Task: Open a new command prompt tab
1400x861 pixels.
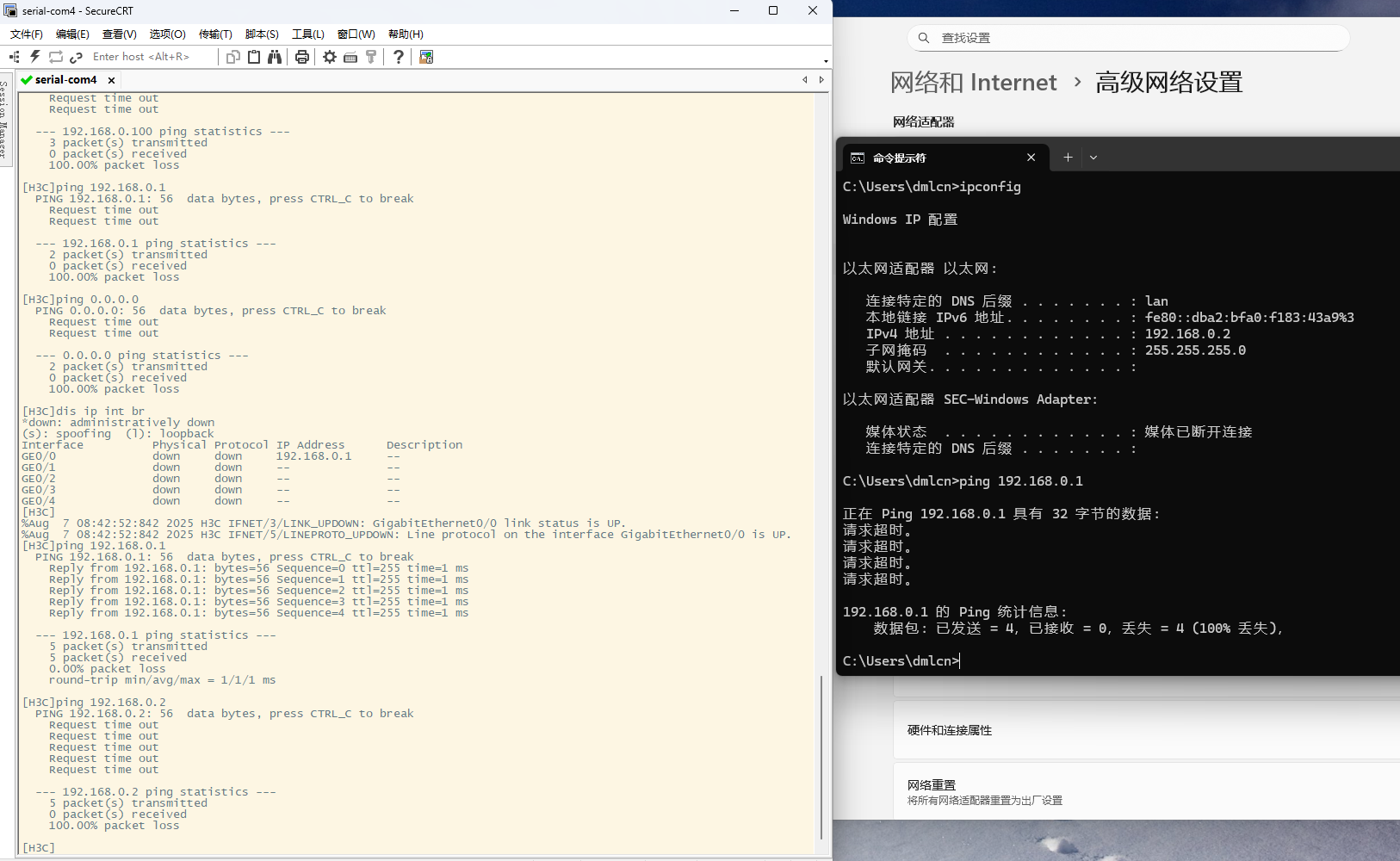Action: coord(1068,158)
